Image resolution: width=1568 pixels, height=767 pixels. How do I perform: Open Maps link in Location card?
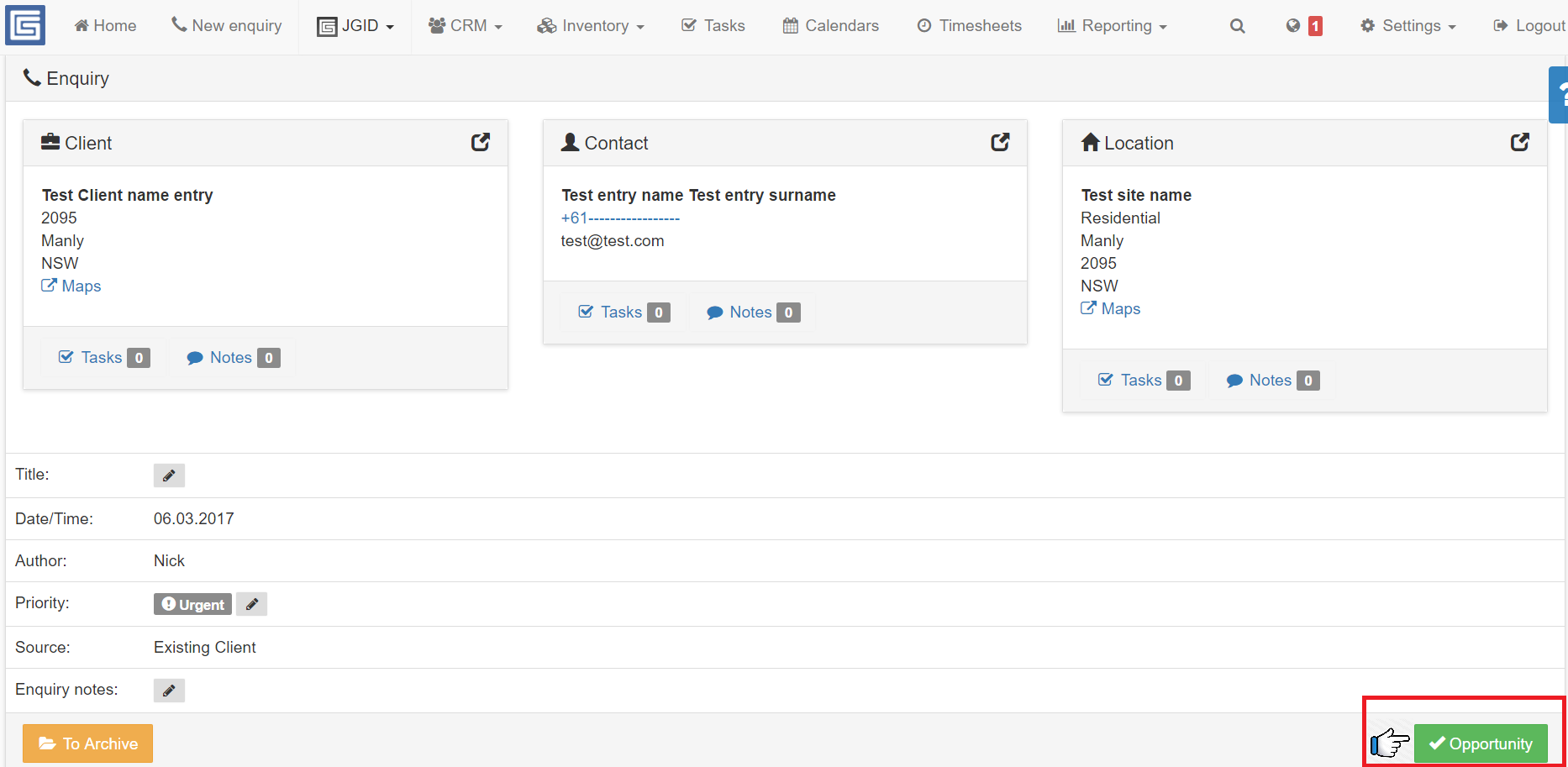[x=1111, y=309]
